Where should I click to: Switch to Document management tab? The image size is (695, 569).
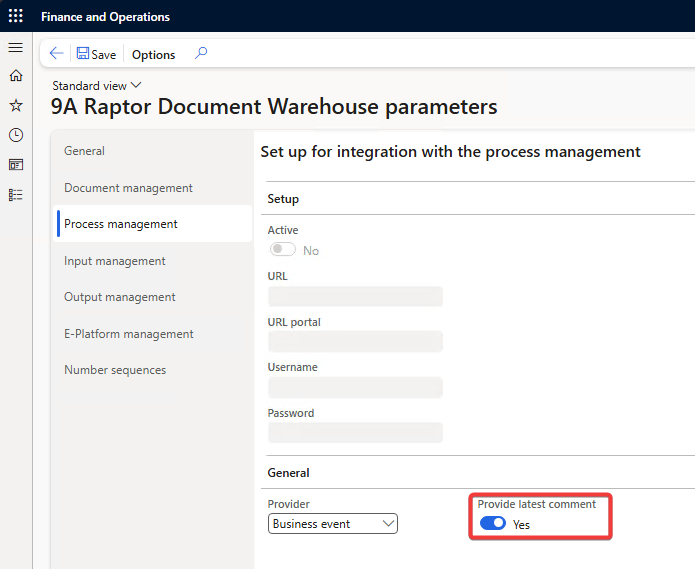[128, 188]
